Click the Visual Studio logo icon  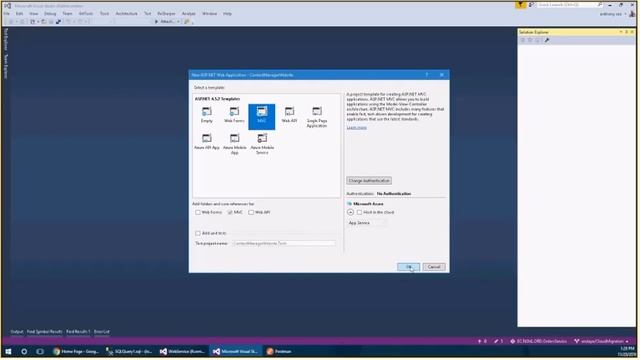(7, 5)
